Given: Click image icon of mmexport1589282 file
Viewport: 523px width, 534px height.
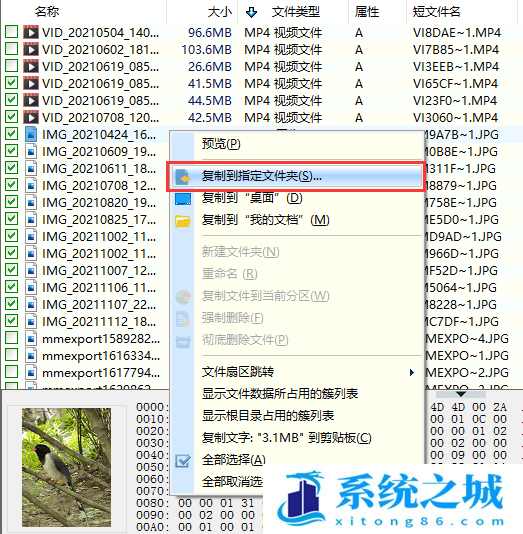Looking at the screenshot, I should [31, 339].
